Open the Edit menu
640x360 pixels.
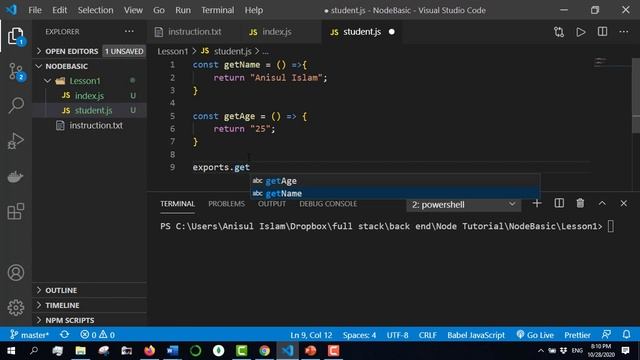pos(60,10)
